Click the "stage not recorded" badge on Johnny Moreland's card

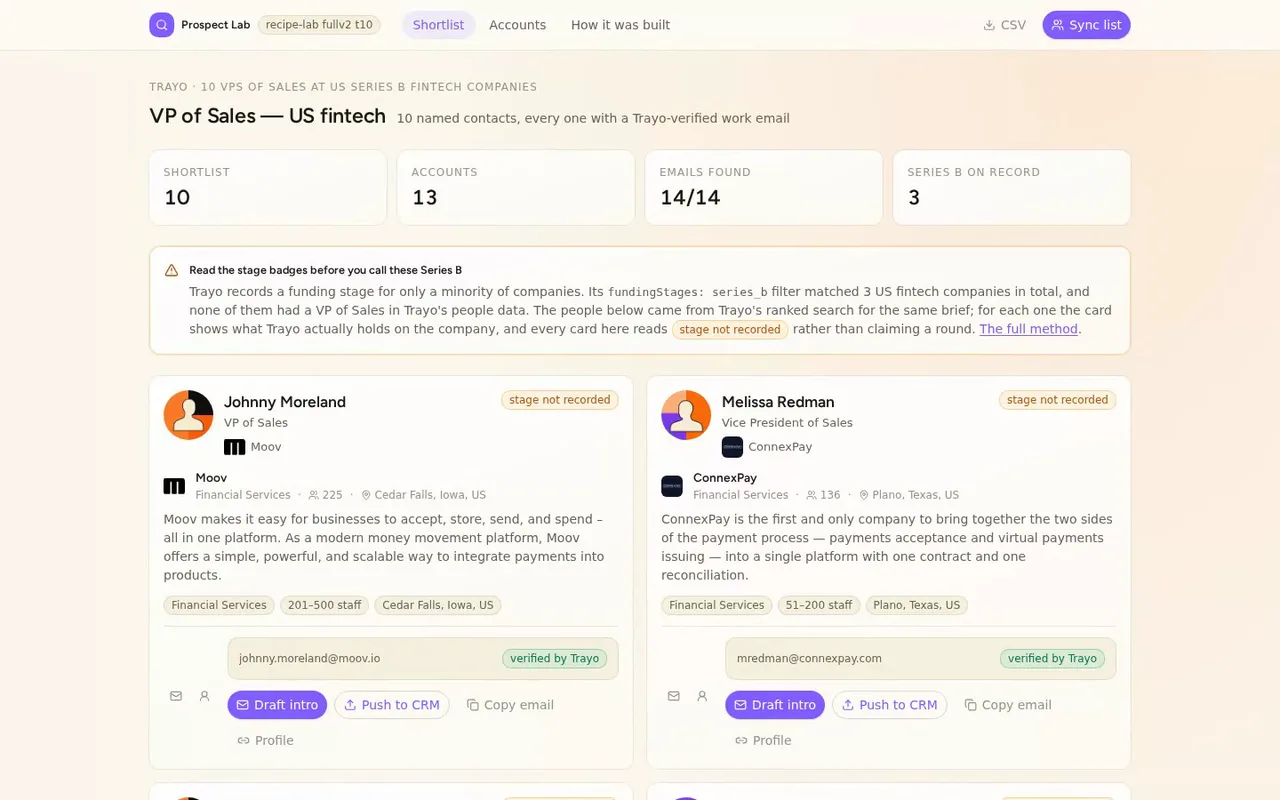(560, 400)
